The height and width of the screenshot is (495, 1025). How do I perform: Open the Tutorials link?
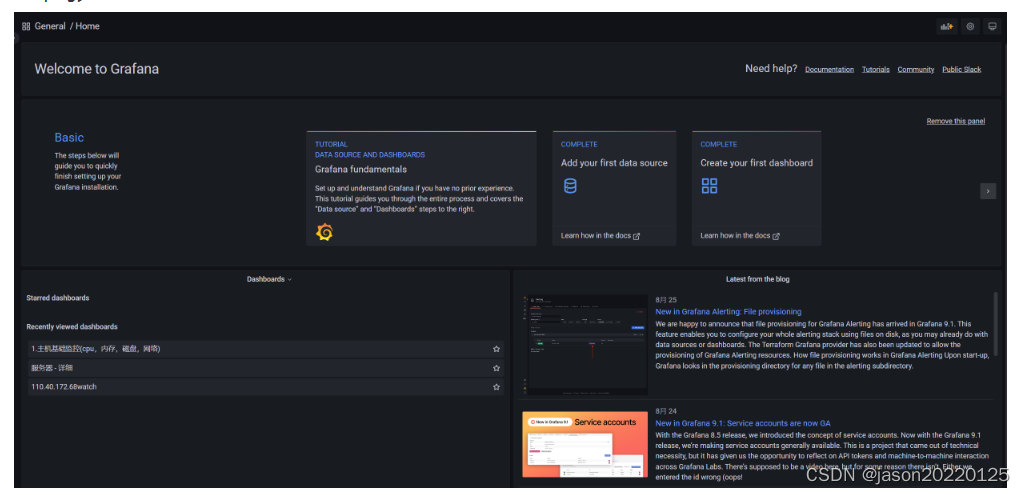[x=875, y=69]
